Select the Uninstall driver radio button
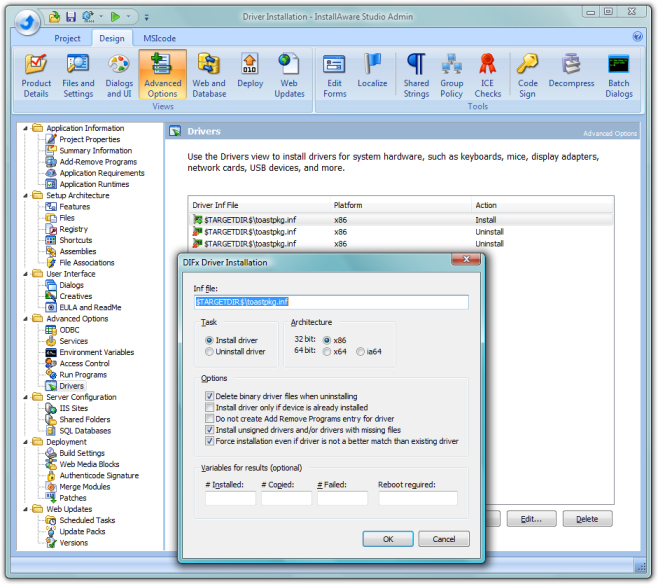Screen dimensions: 658x584 pyautogui.click(x=209, y=352)
